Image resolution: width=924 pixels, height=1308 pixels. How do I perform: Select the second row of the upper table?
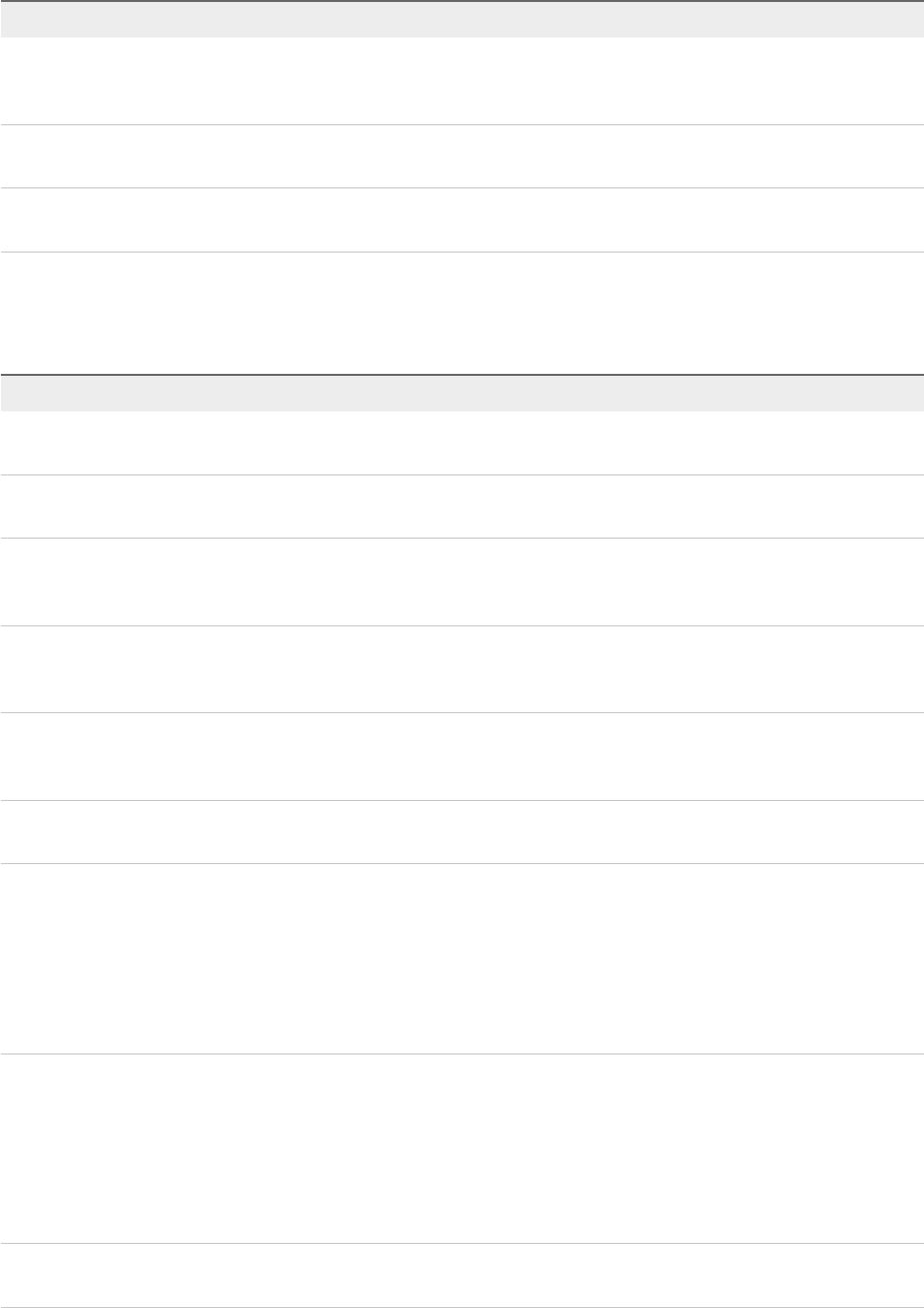click(x=462, y=156)
